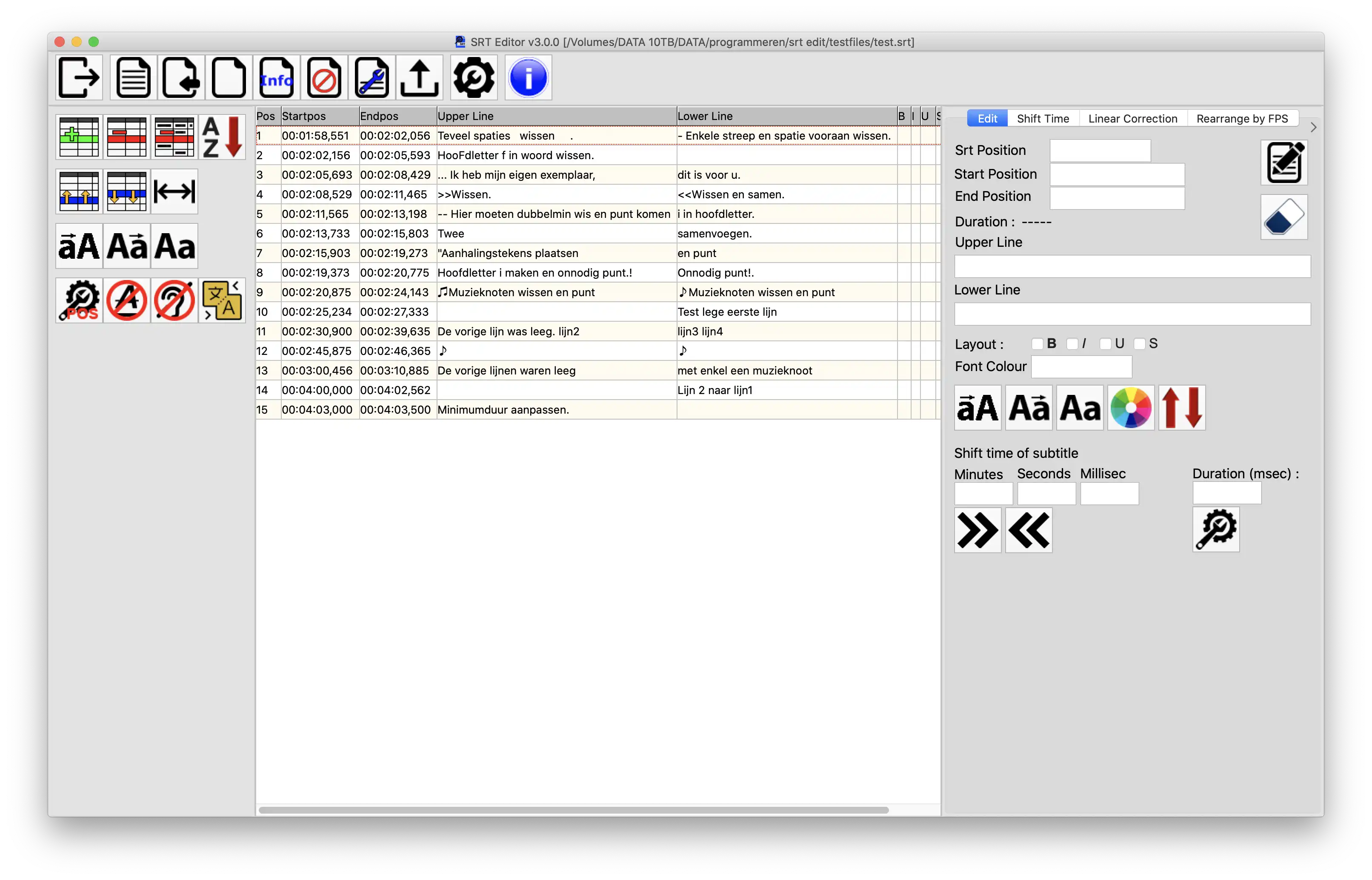This screenshot has height=880, width=1372.
Task: Click the translate subtitles icon
Action: 222,300
